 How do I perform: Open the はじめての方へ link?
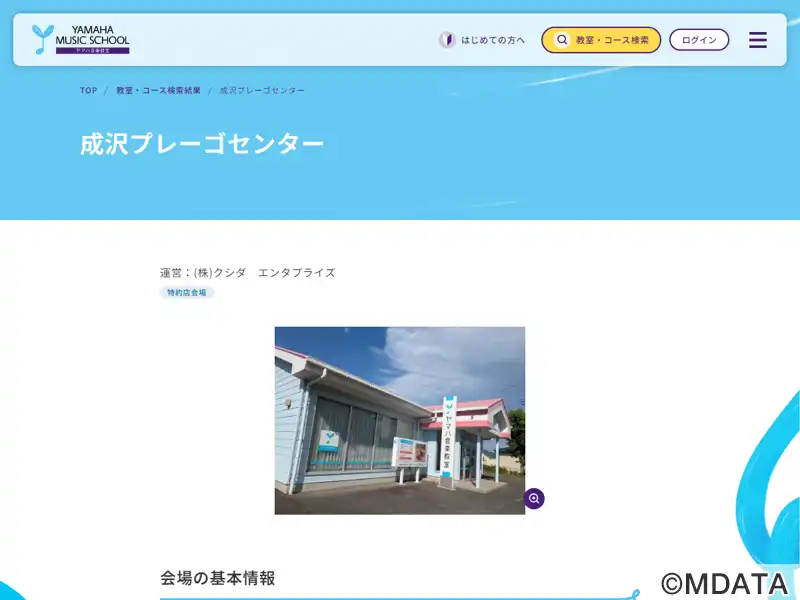click(482, 40)
